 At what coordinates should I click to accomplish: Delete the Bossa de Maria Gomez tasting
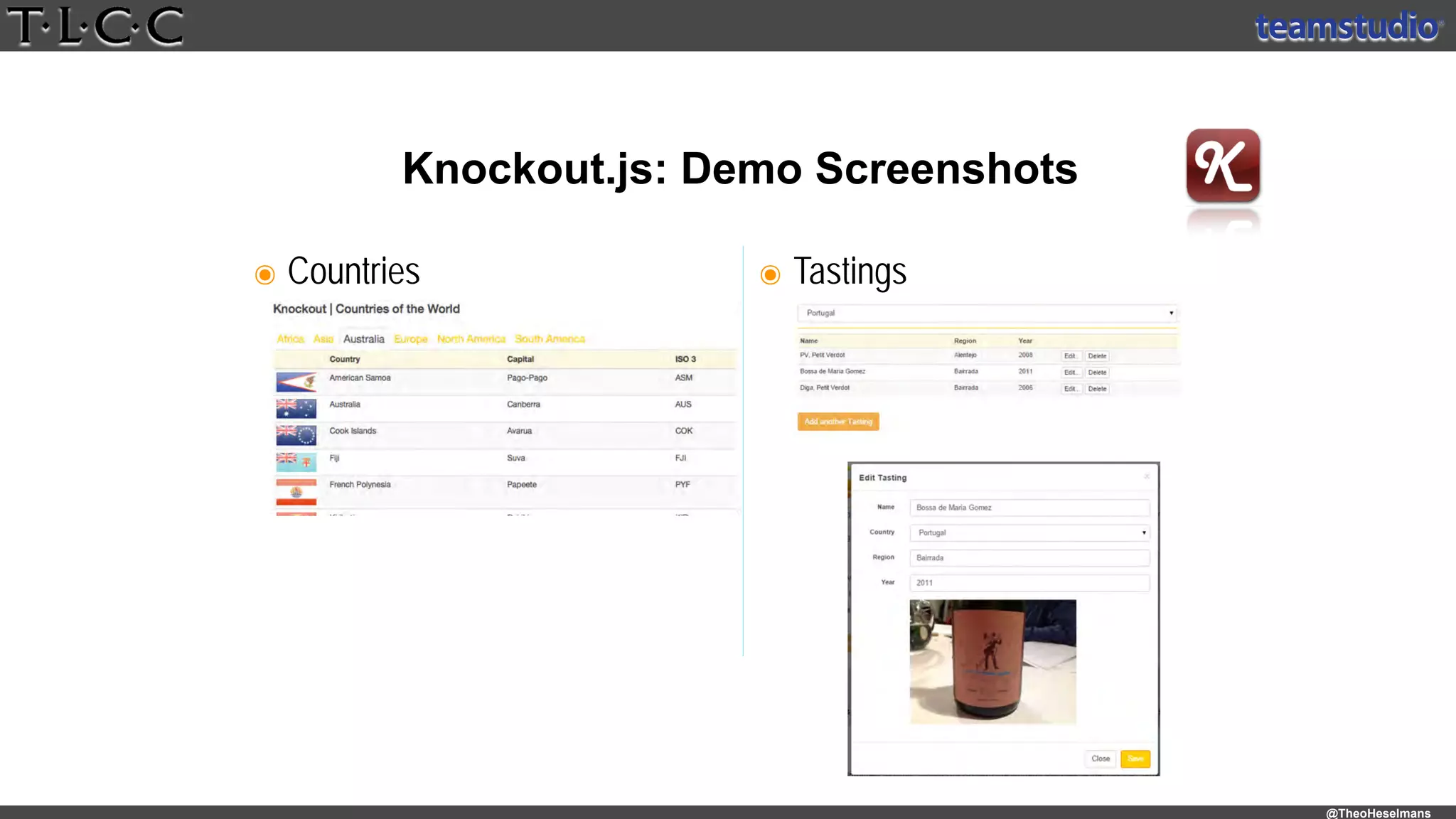click(x=1097, y=373)
